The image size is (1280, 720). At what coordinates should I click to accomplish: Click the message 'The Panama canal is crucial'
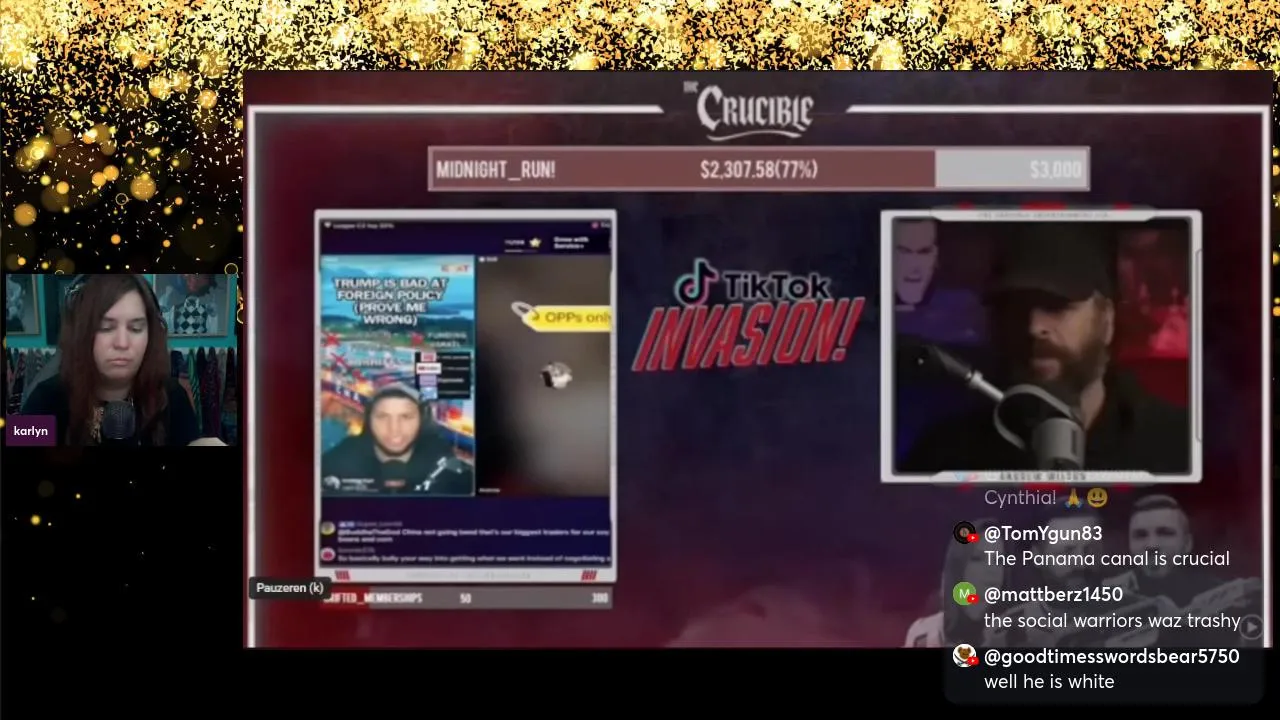coord(1106,559)
